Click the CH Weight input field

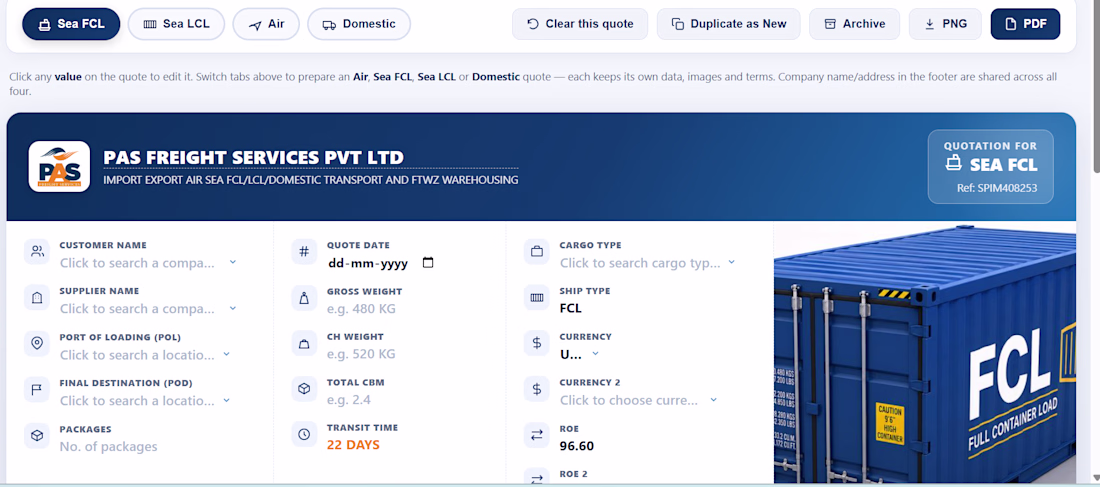coord(361,354)
